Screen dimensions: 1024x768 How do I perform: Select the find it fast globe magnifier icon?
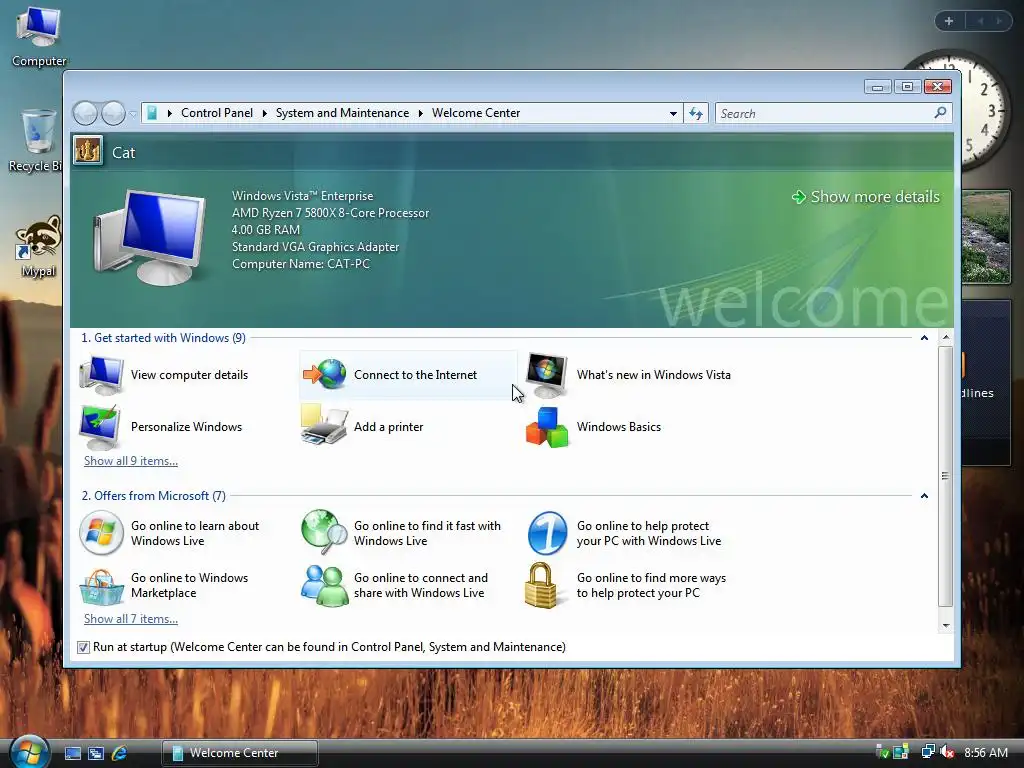[x=324, y=532]
